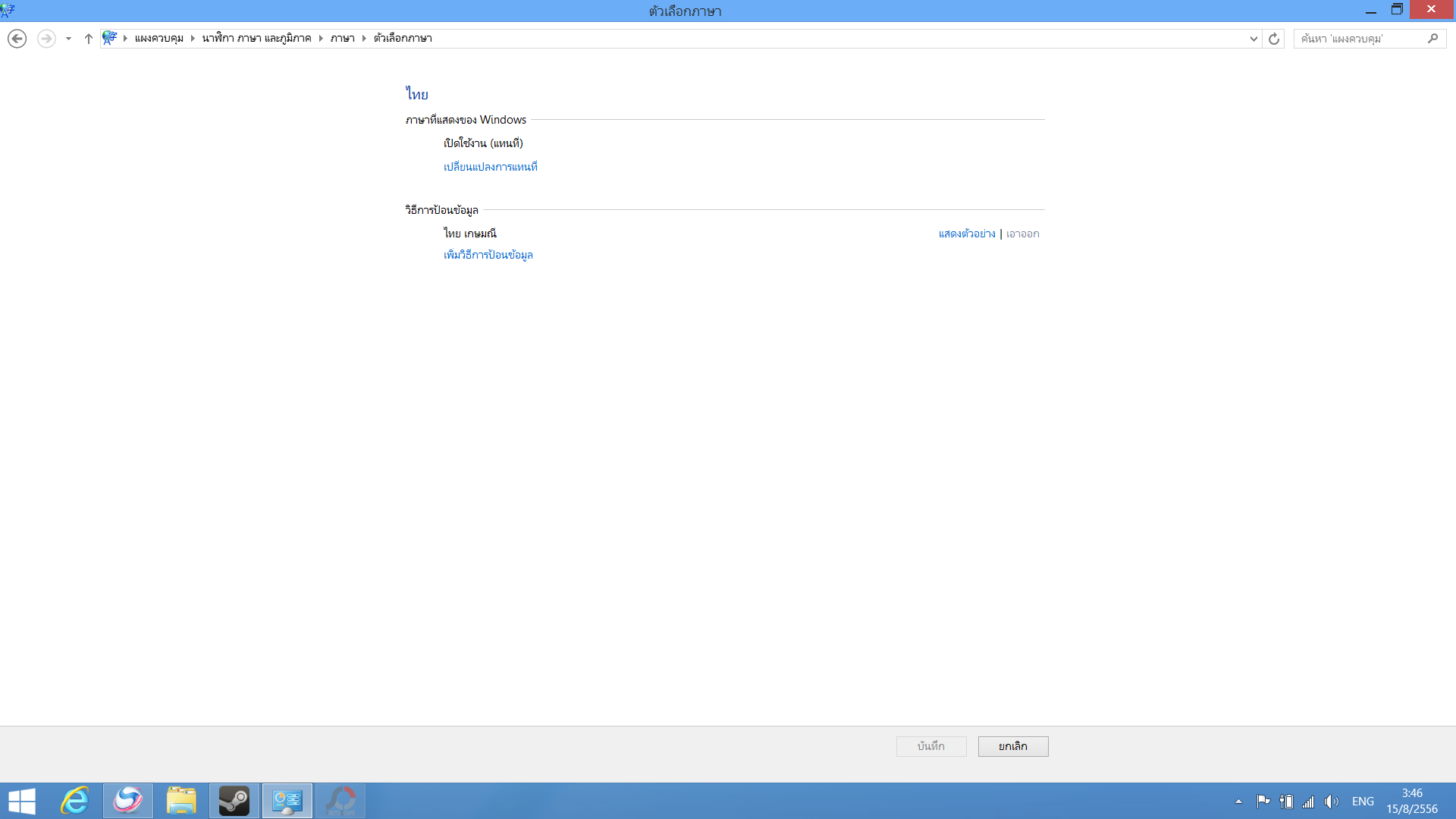Open the recent locations dropdown arrow
Image resolution: width=1456 pixels, height=819 pixels.
(x=68, y=39)
